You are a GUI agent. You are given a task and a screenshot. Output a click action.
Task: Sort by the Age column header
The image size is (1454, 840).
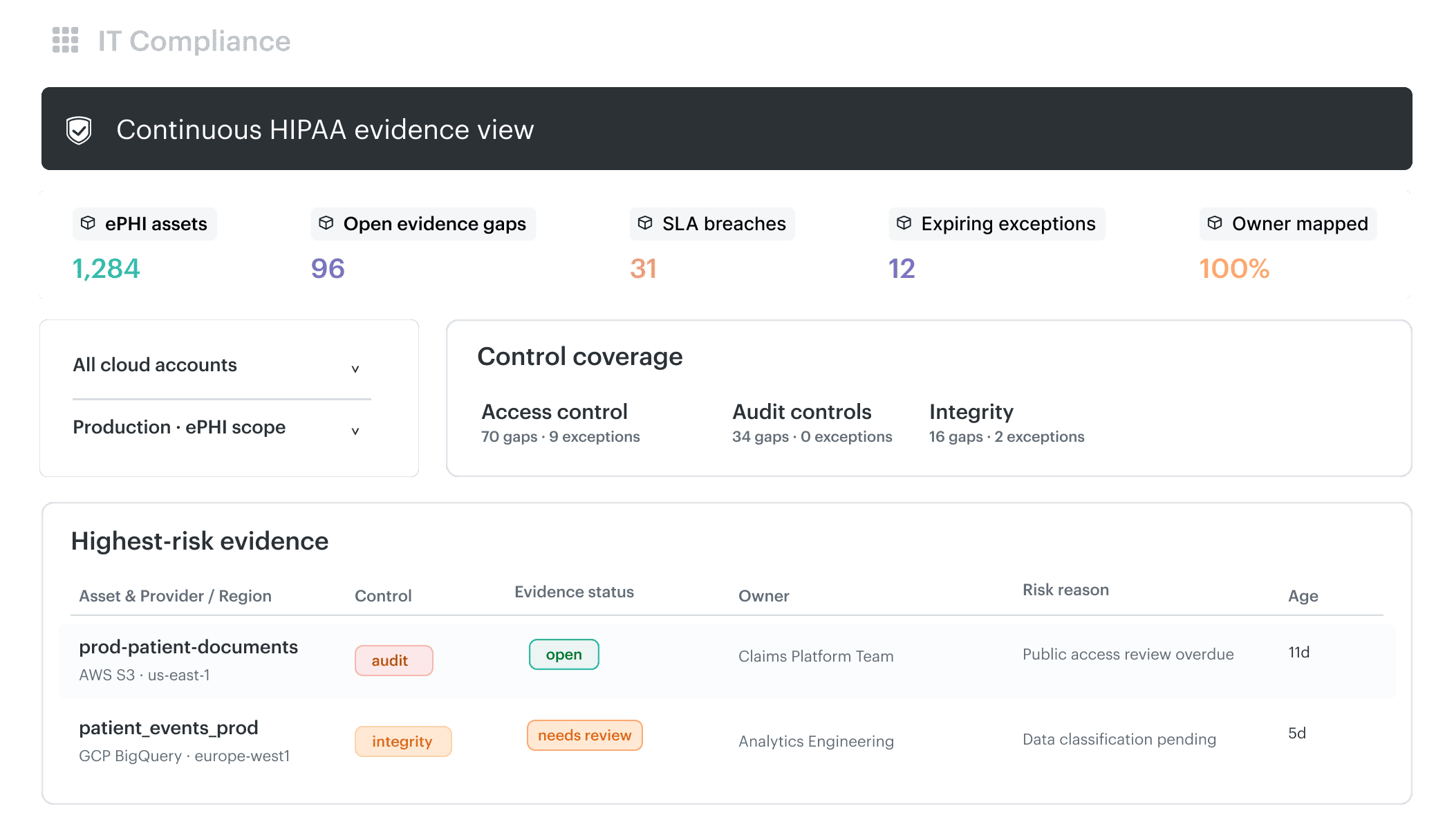click(x=1303, y=596)
